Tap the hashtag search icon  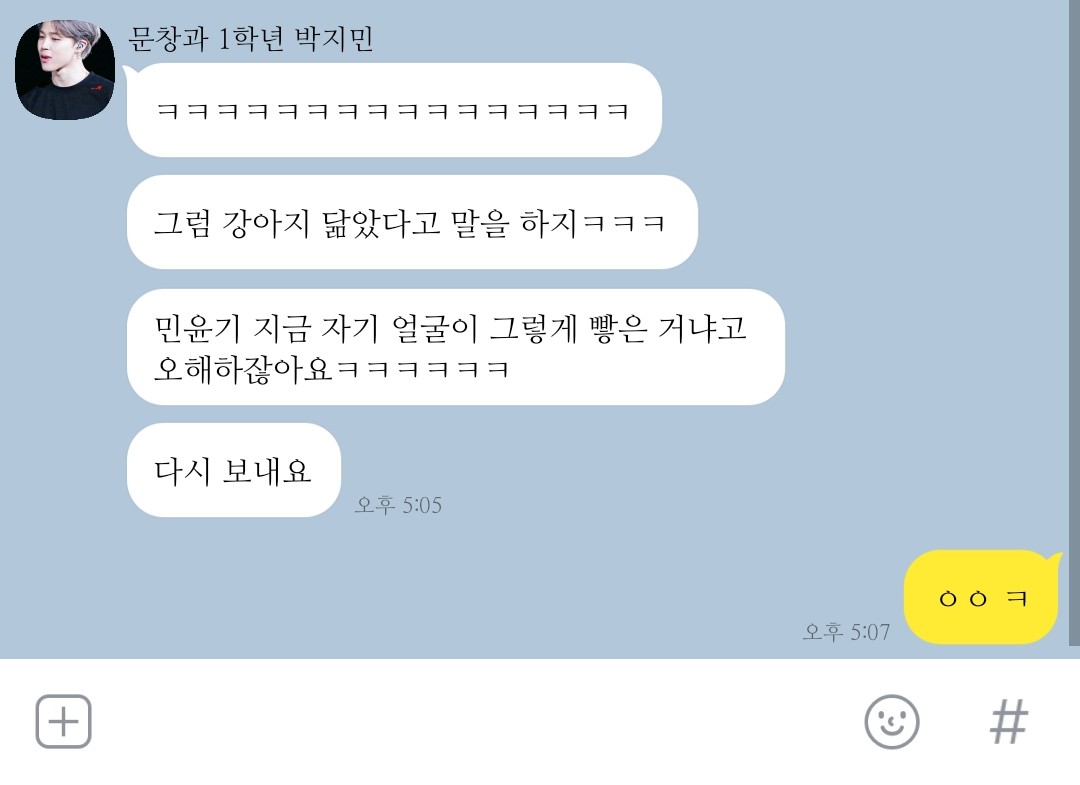pyautogui.click(x=1008, y=722)
